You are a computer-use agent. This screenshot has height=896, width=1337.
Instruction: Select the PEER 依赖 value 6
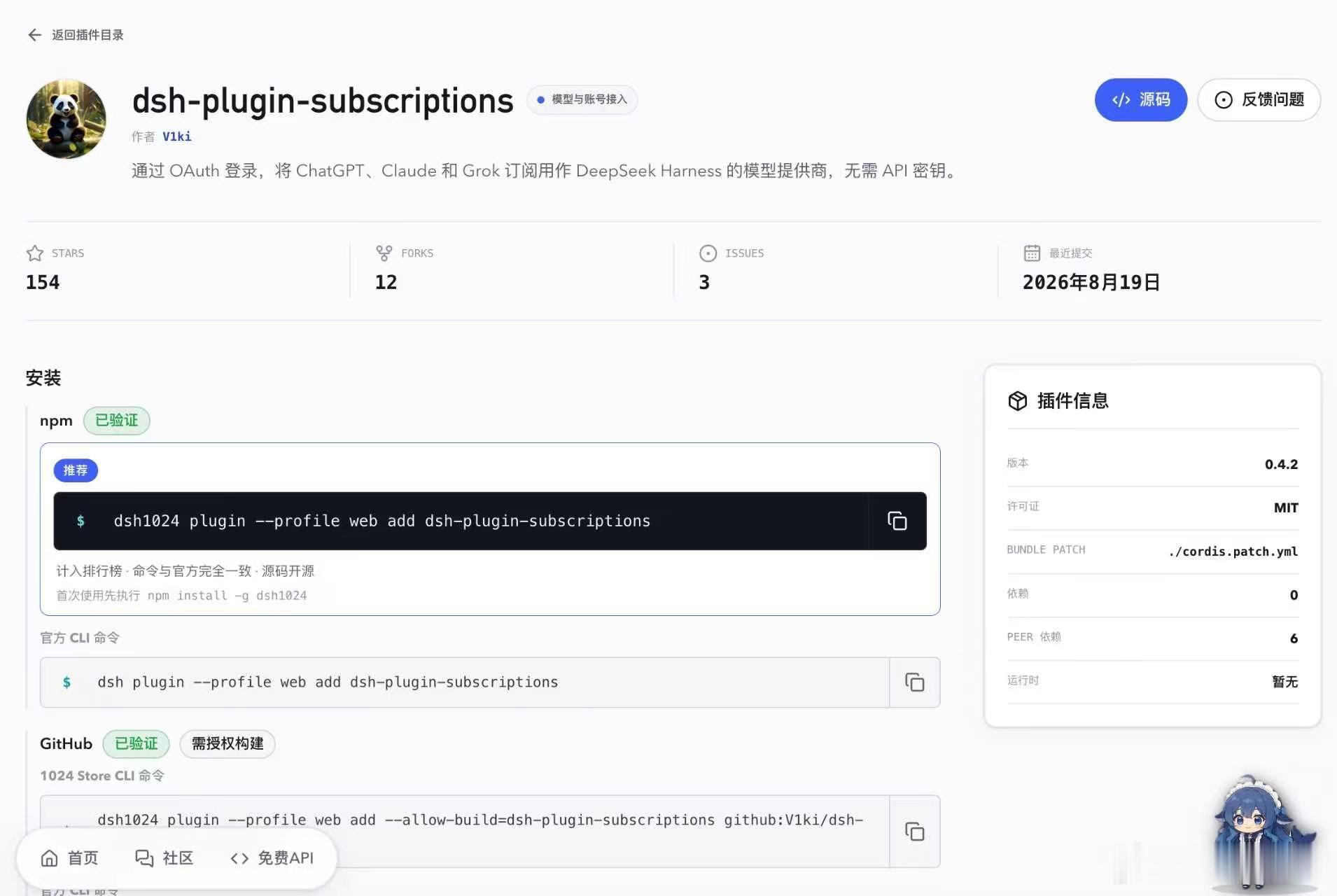pos(1294,638)
